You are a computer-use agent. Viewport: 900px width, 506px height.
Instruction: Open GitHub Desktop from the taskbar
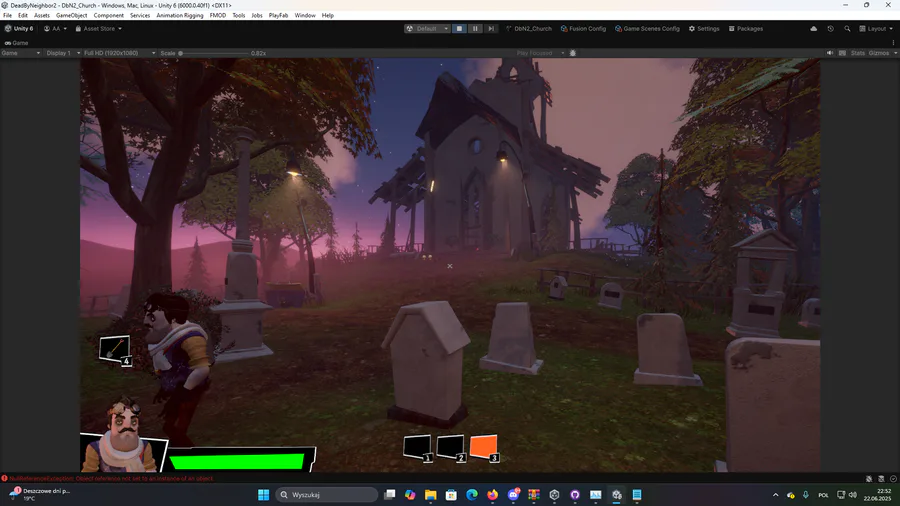[575, 495]
